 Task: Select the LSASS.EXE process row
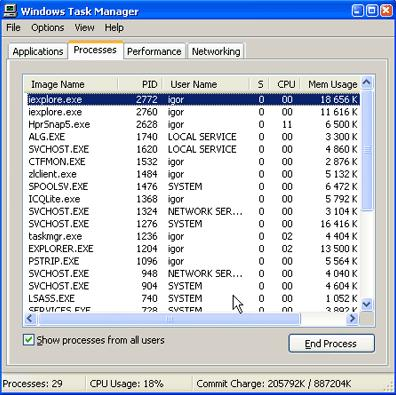[193, 299]
